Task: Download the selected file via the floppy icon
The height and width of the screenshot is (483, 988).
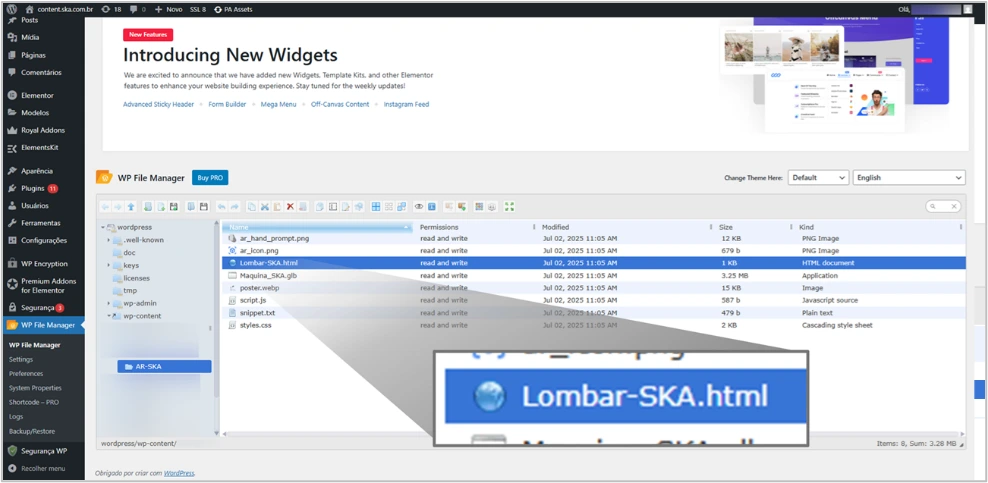Action: (x=204, y=207)
